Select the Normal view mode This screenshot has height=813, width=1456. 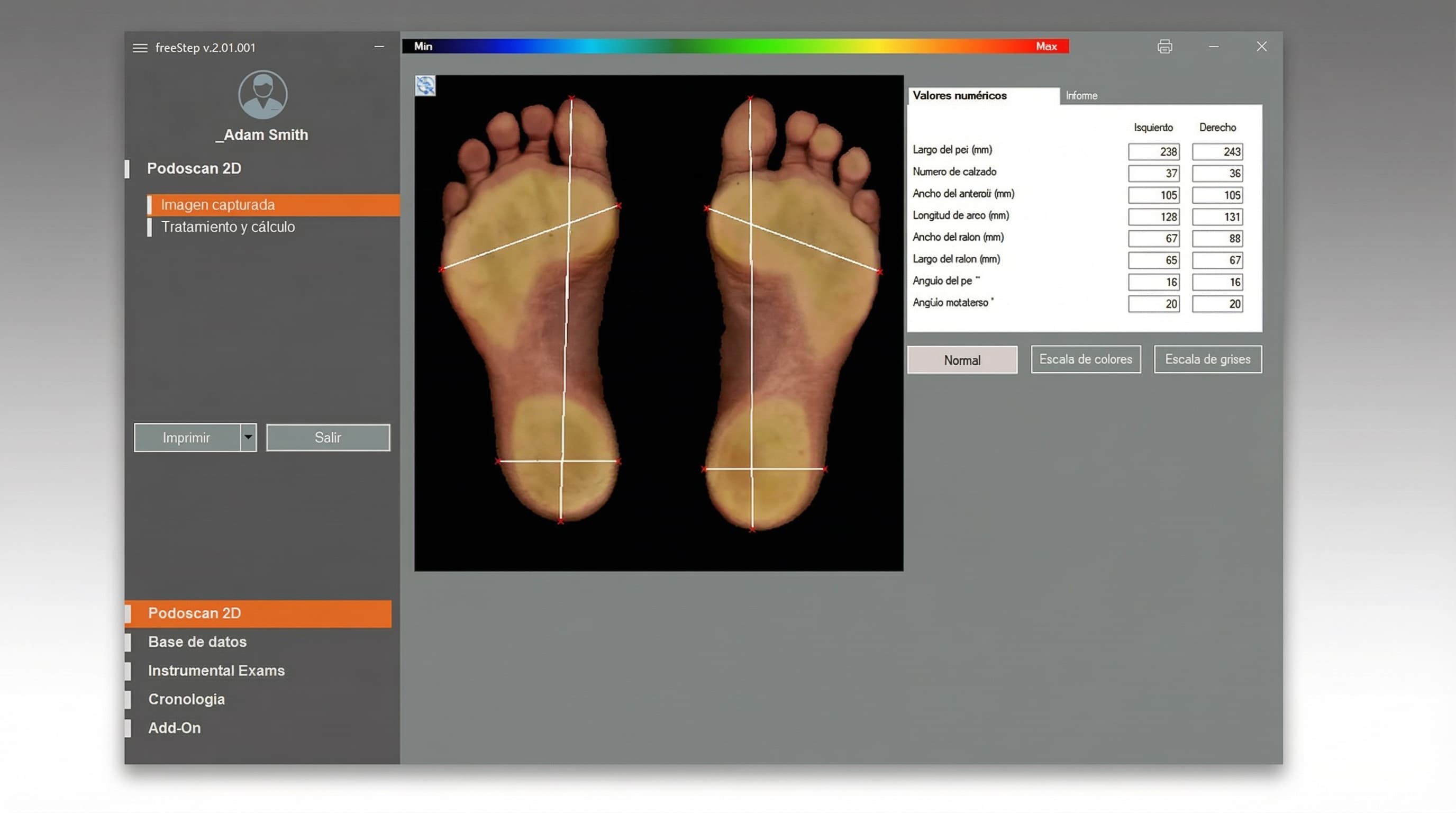[962, 360]
